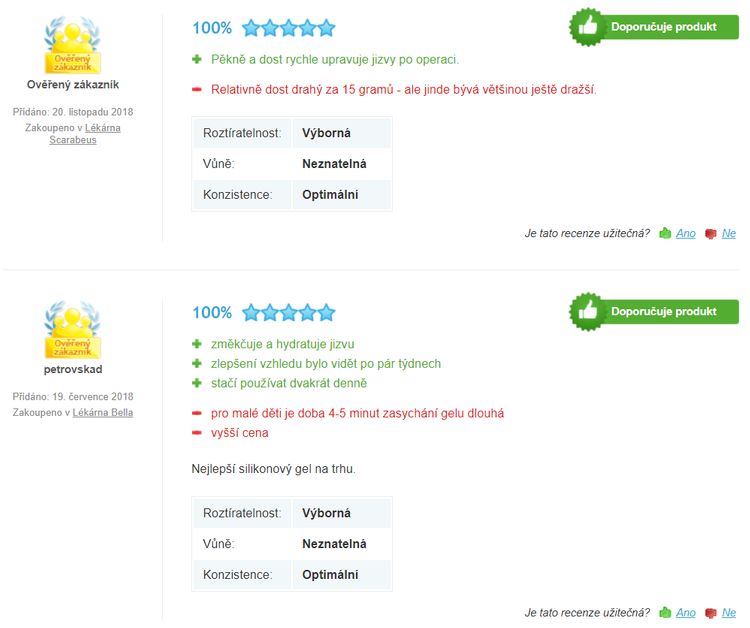Click petrovskad's verified customer badge

pyautogui.click(x=73, y=330)
